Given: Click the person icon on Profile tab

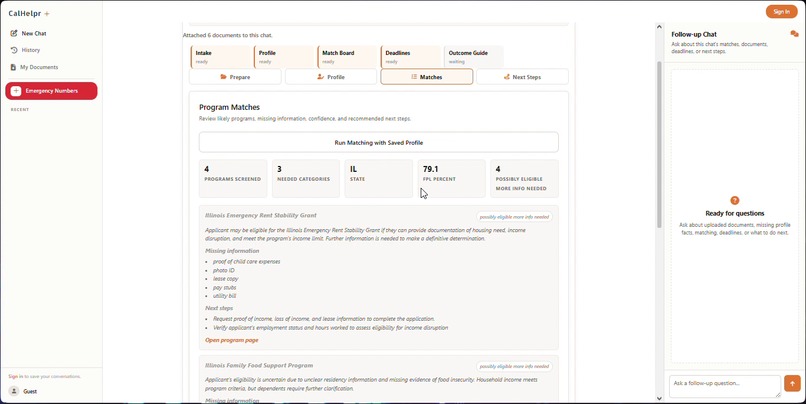Looking at the screenshot, I should 321,77.
